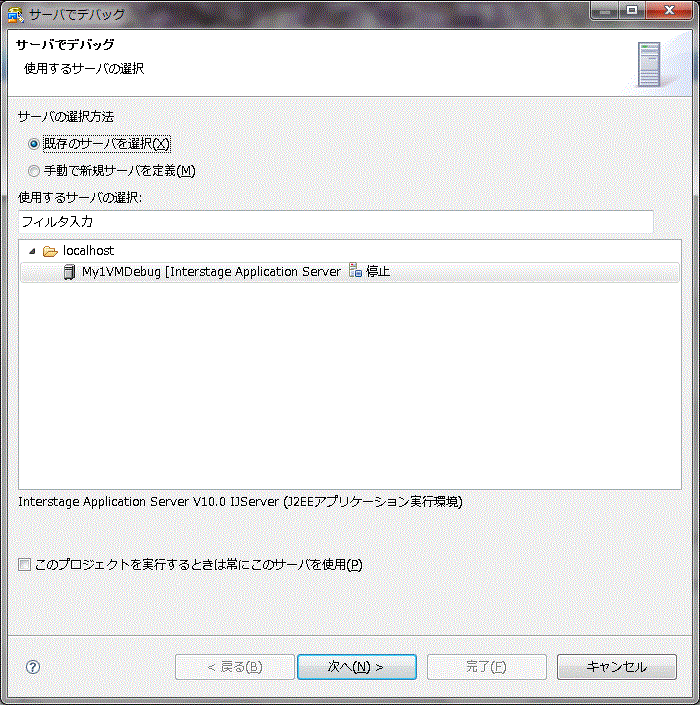Focus the フィルタ入力 filter field
700x705 pixels.
click(x=336, y=222)
